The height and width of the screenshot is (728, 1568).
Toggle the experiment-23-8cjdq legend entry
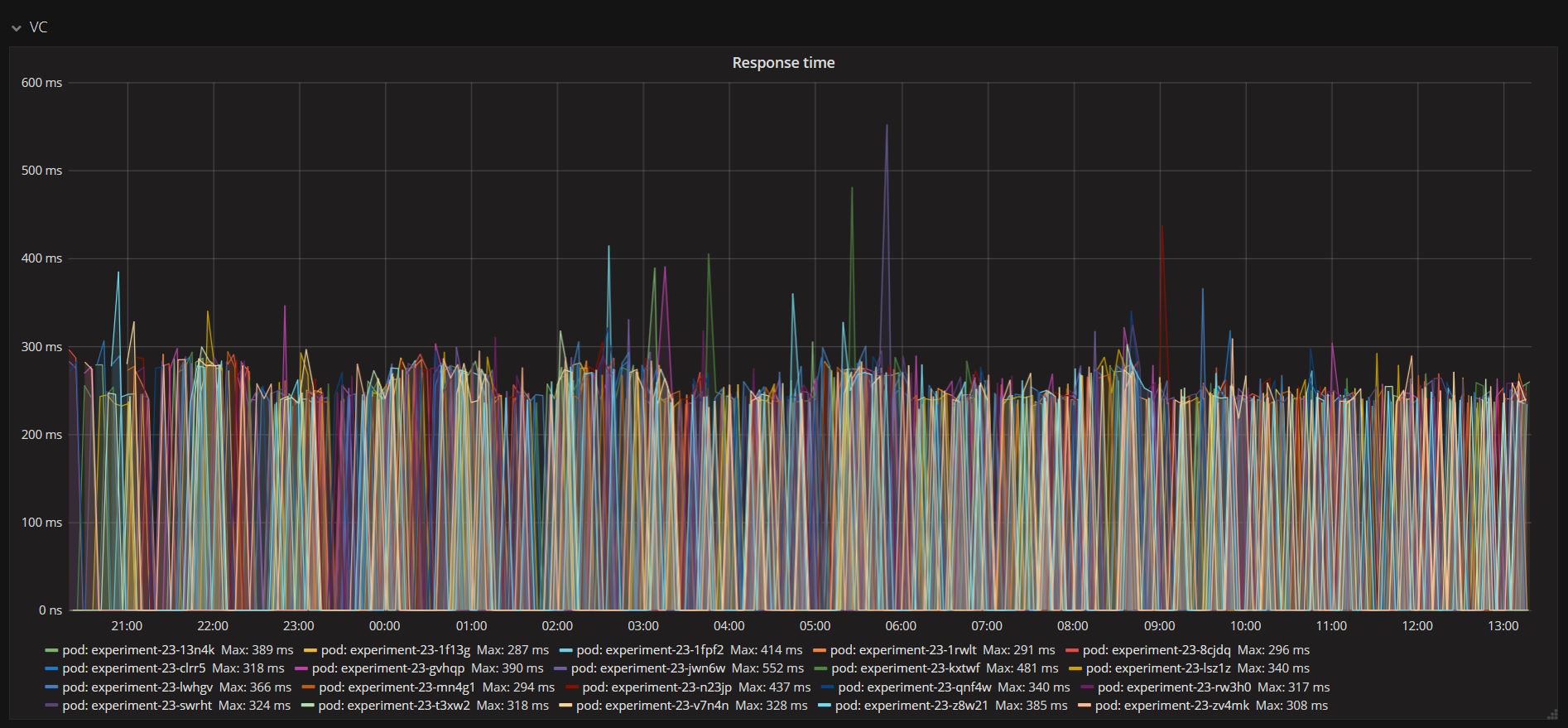click(1156, 650)
